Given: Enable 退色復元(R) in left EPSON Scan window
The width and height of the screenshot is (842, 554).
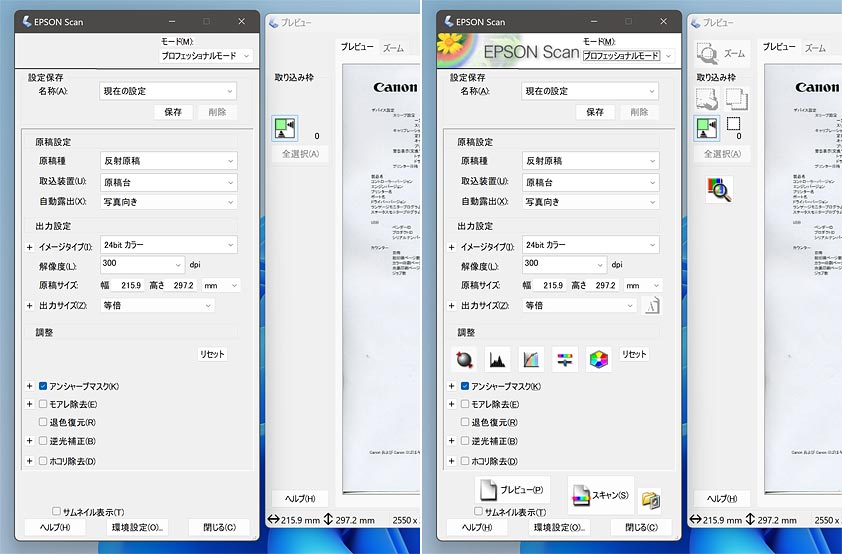Looking at the screenshot, I should coord(43,422).
